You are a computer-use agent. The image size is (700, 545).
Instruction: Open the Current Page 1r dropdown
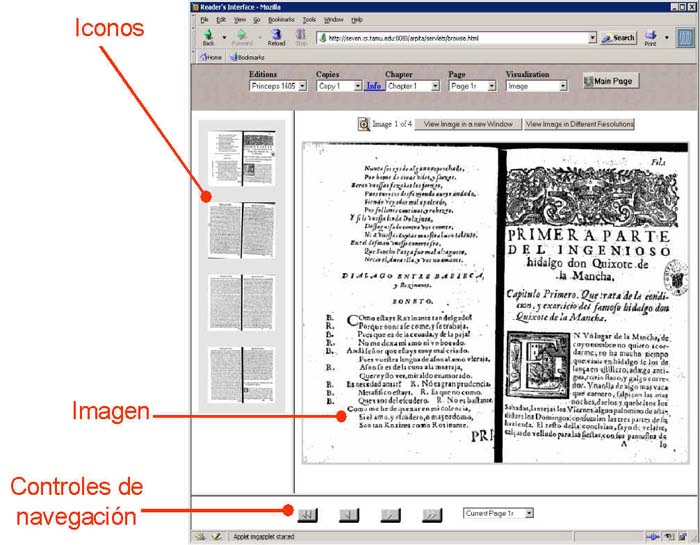[498, 513]
